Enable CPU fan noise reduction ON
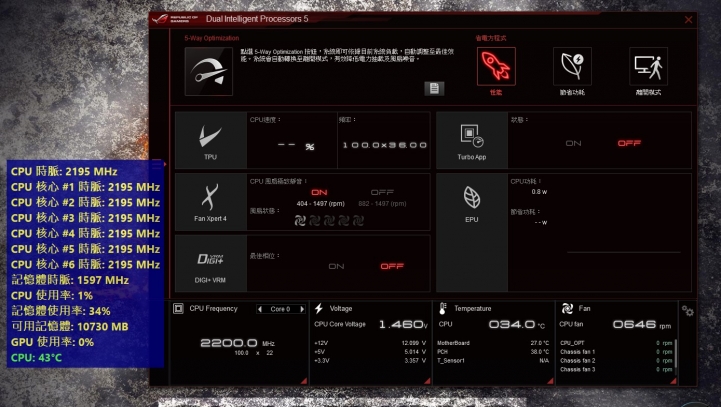 [x=319, y=192]
